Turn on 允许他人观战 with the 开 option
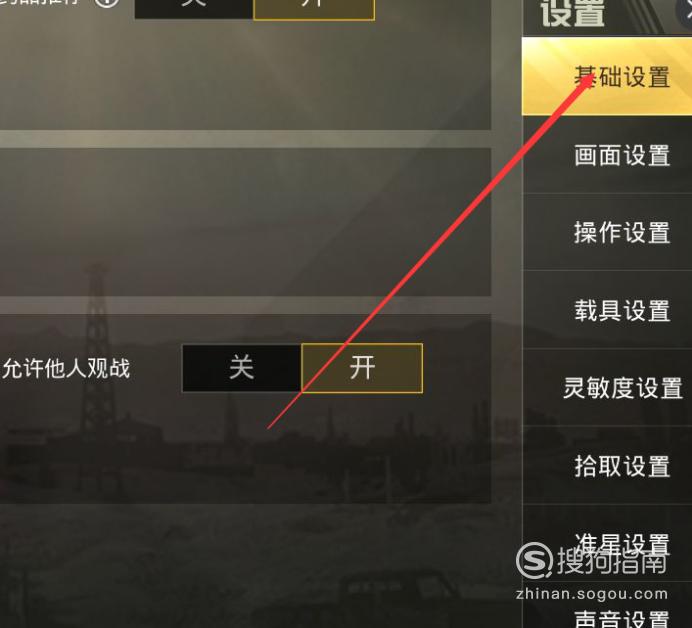The image size is (692, 628). click(x=362, y=368)
